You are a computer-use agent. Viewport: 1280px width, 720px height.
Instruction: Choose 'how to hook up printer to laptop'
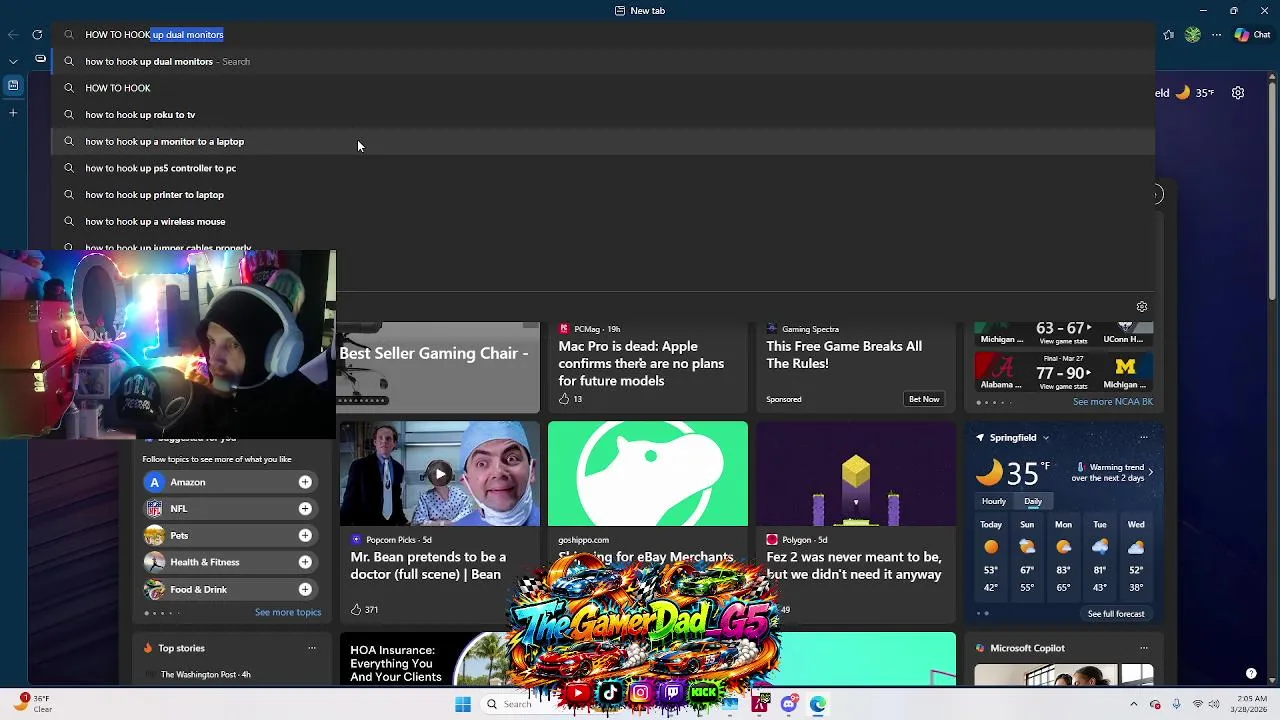(x=603, y=195)
